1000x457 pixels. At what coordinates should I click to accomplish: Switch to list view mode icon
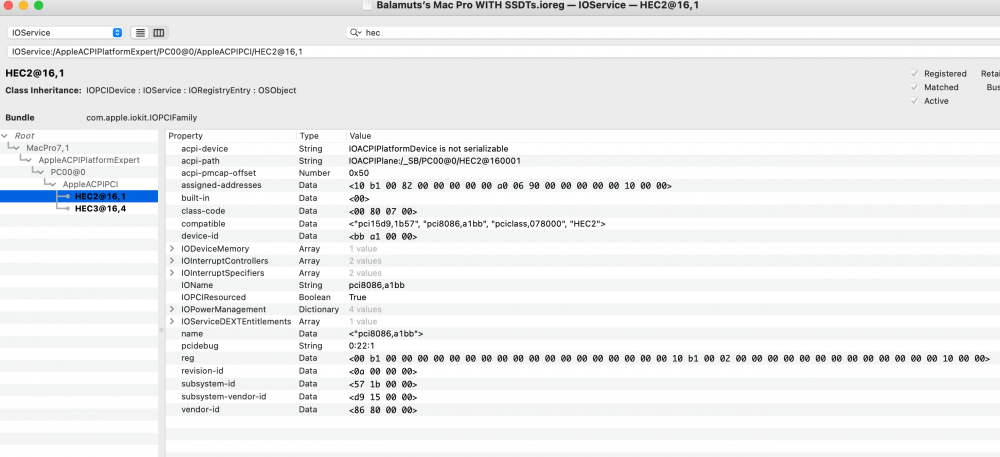[x=140, y=33]
